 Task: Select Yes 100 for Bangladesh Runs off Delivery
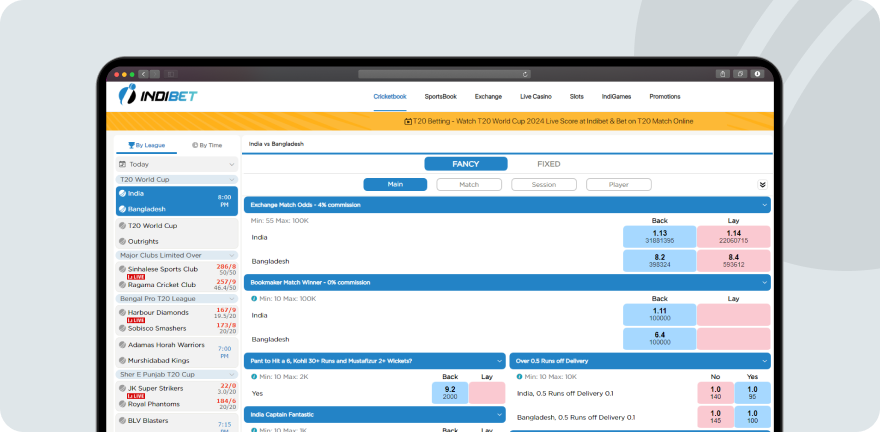click(x=752, y=417)
